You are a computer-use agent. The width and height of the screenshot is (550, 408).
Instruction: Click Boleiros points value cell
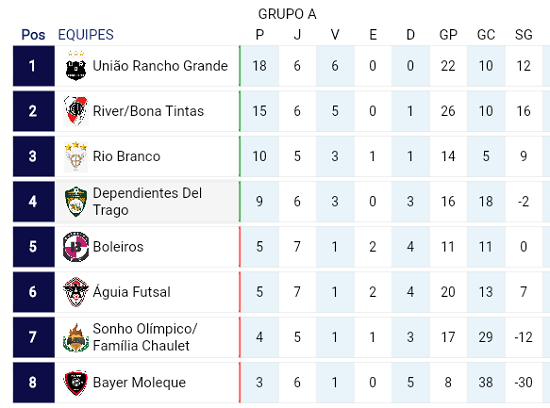coord(260,247)
